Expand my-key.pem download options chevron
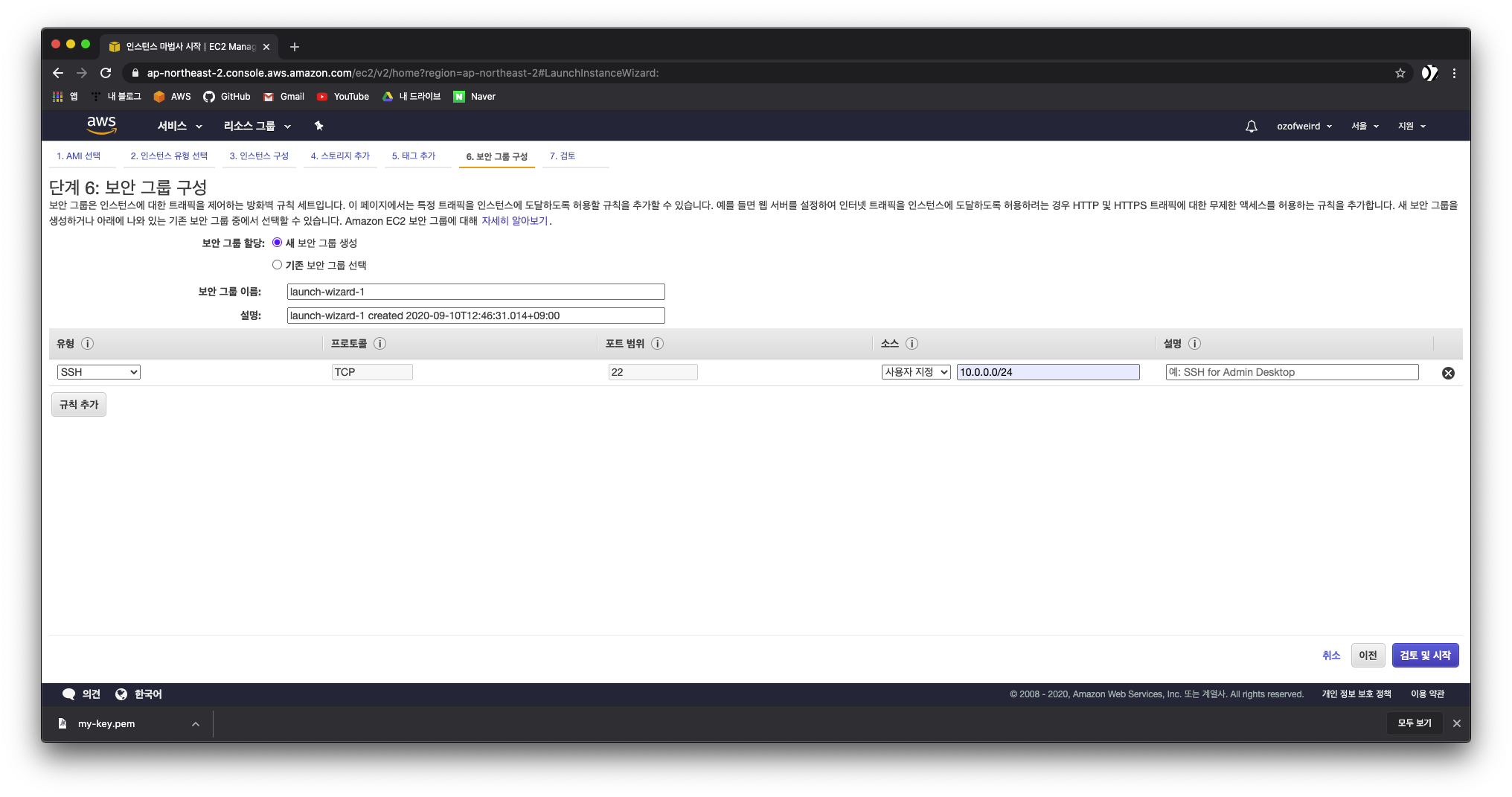This screenshot has height=797, width=1512. click(195, 724)
